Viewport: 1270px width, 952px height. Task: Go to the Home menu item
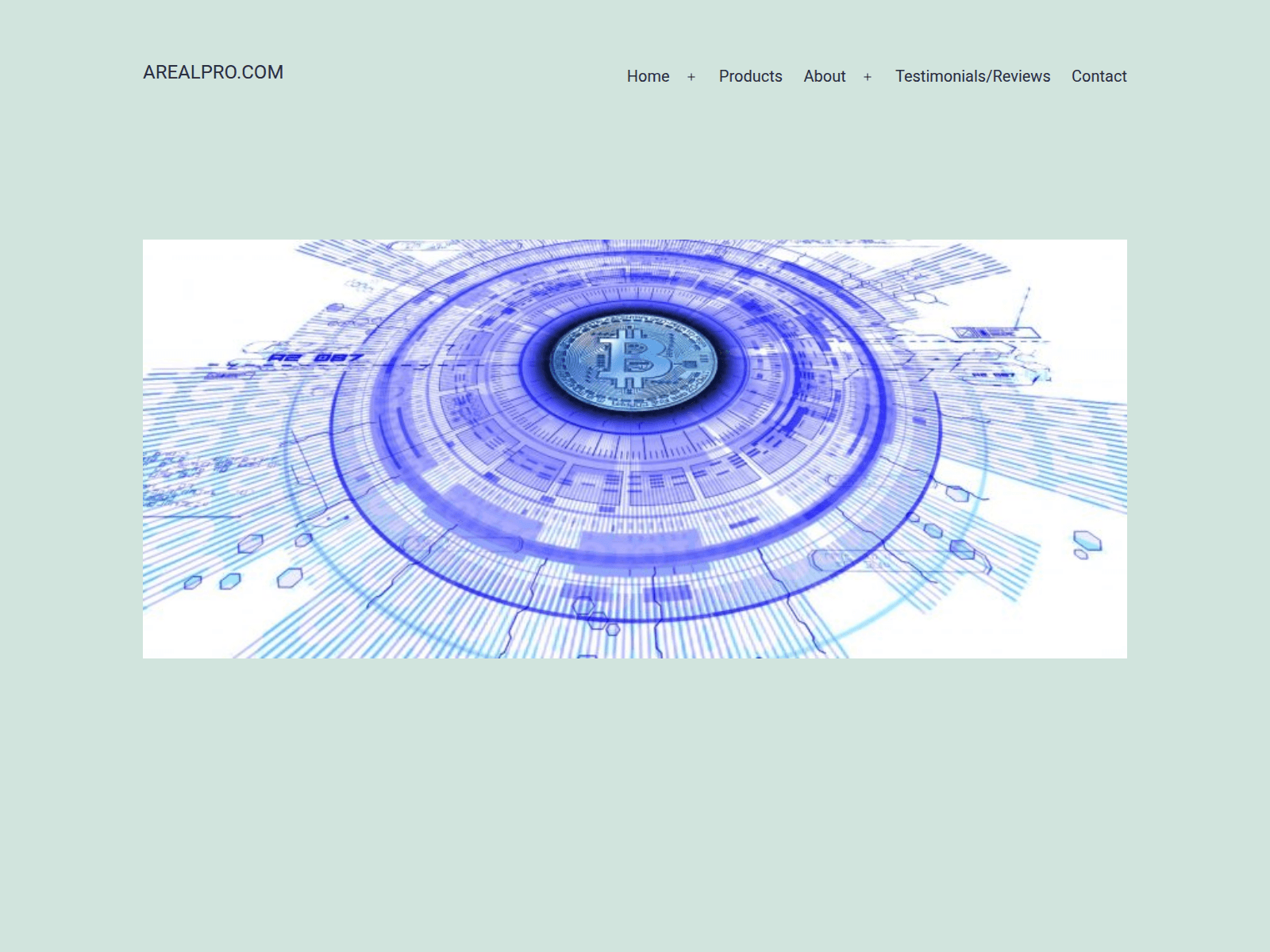pos(648,76)
